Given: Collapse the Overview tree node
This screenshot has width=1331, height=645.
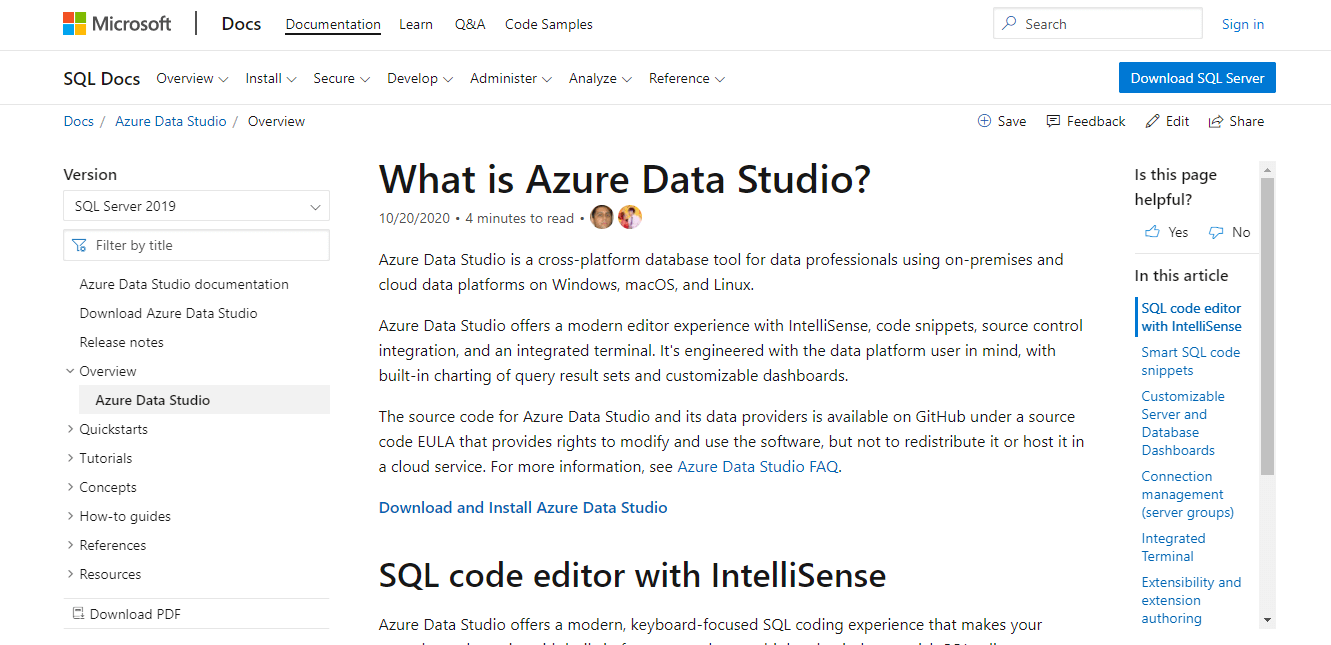Looking at the screenshot, I should coord(70,371).
